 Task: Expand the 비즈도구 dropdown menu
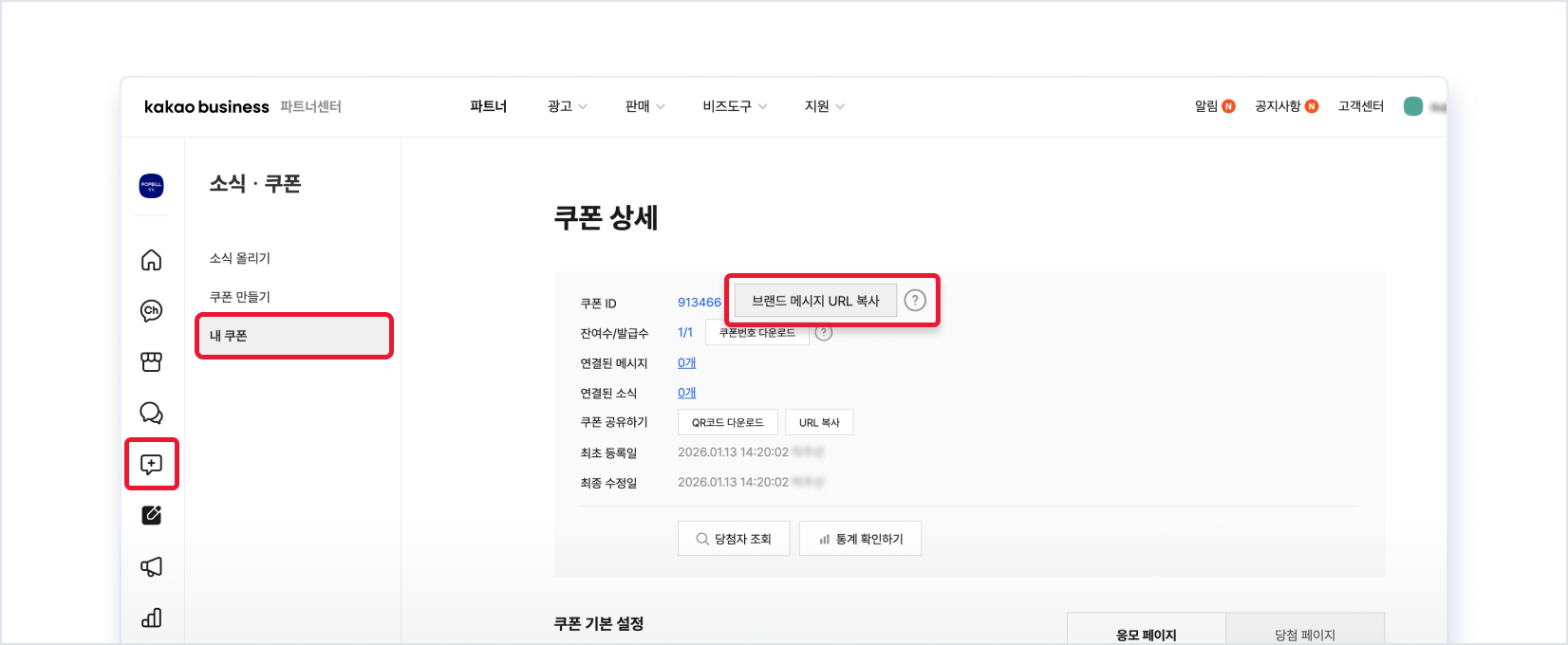[735, 106]
